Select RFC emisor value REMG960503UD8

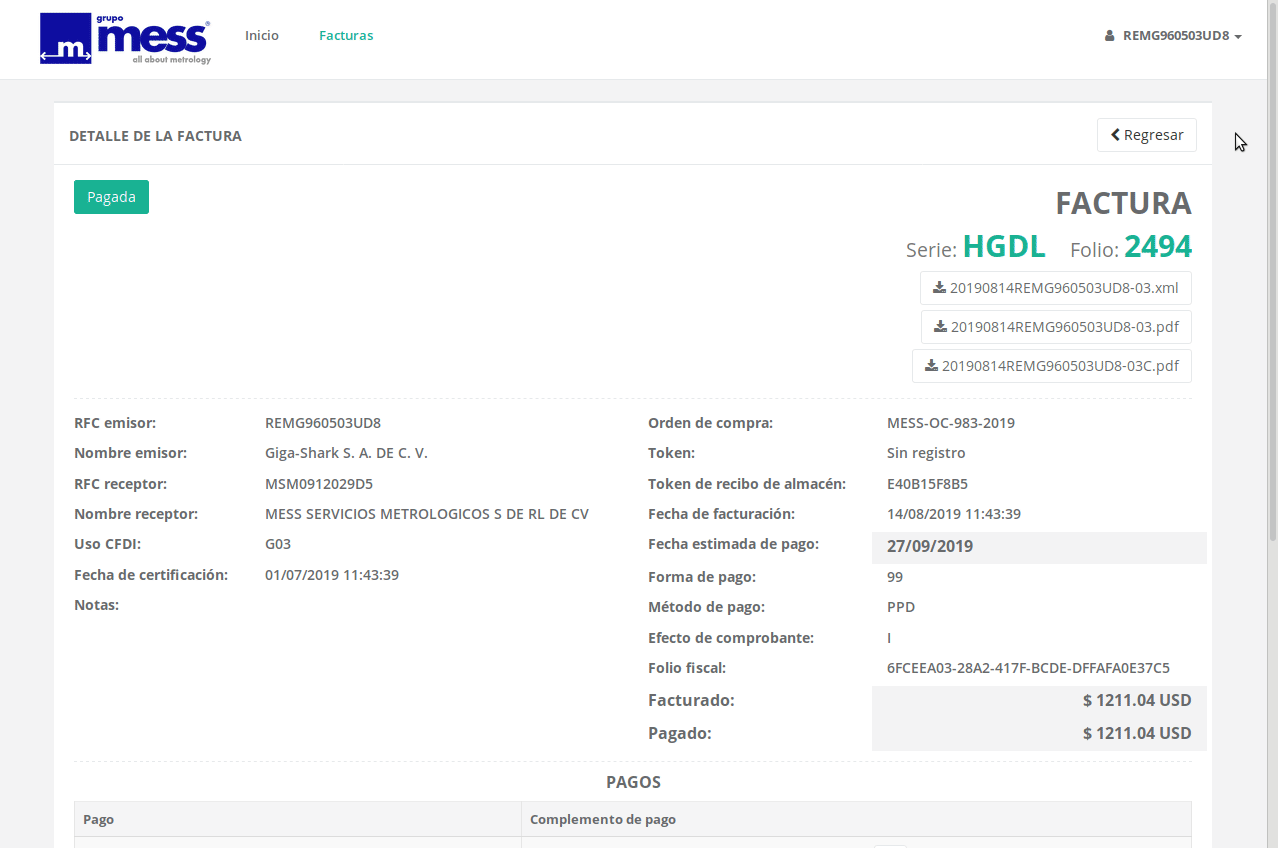point(323,423)
